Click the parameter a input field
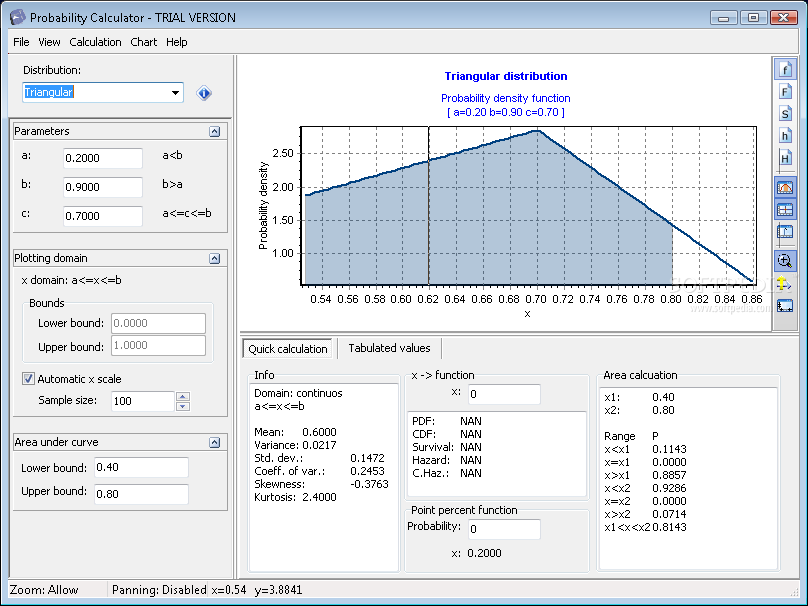 [103, 158]
